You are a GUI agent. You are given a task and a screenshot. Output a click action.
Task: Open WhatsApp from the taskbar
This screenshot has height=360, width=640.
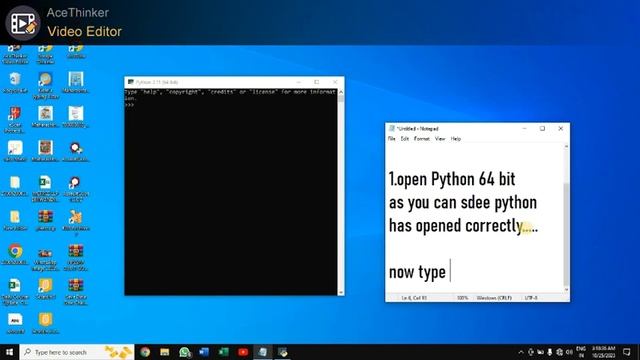coord(184,352)
